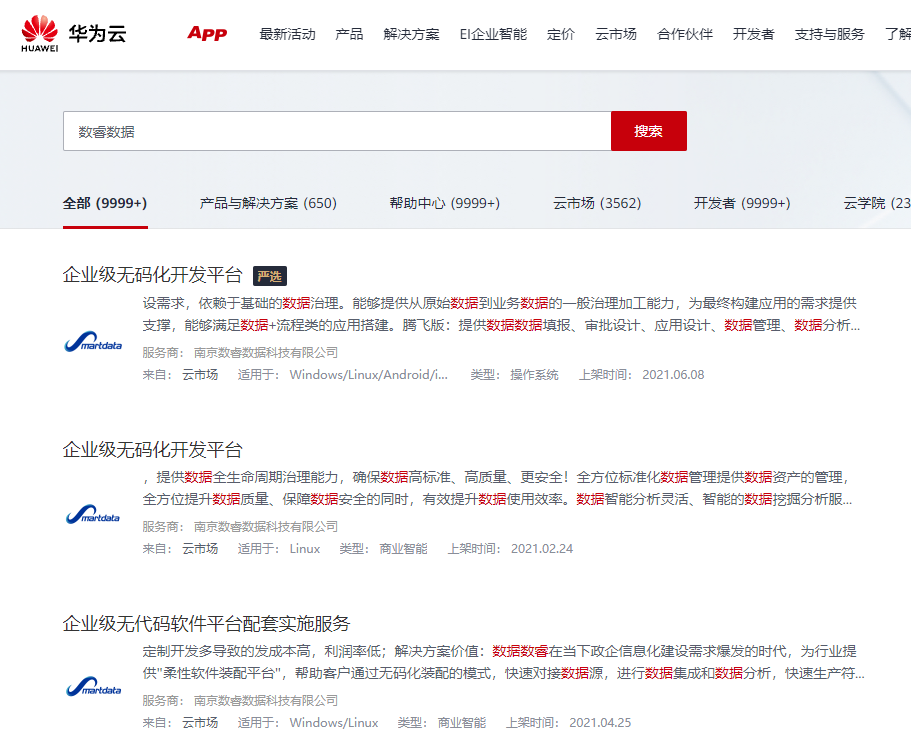Click Smartdata logo of the 2021.02.24 result

click(93, 514)
